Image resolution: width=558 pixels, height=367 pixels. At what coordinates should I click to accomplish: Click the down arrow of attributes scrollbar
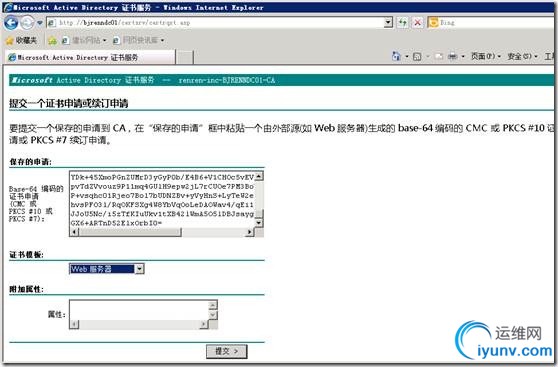pos(212,315)
